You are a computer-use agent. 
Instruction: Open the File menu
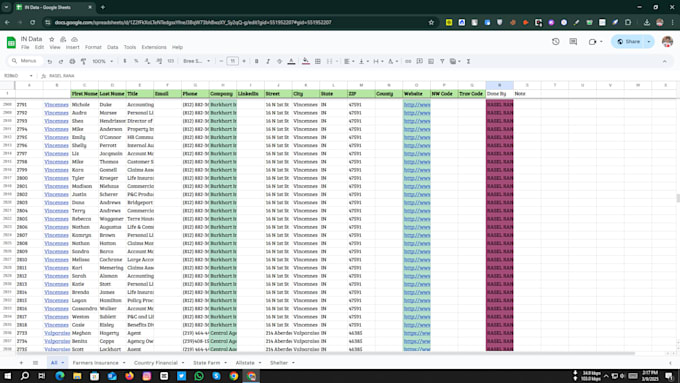(x=25, y=47)
